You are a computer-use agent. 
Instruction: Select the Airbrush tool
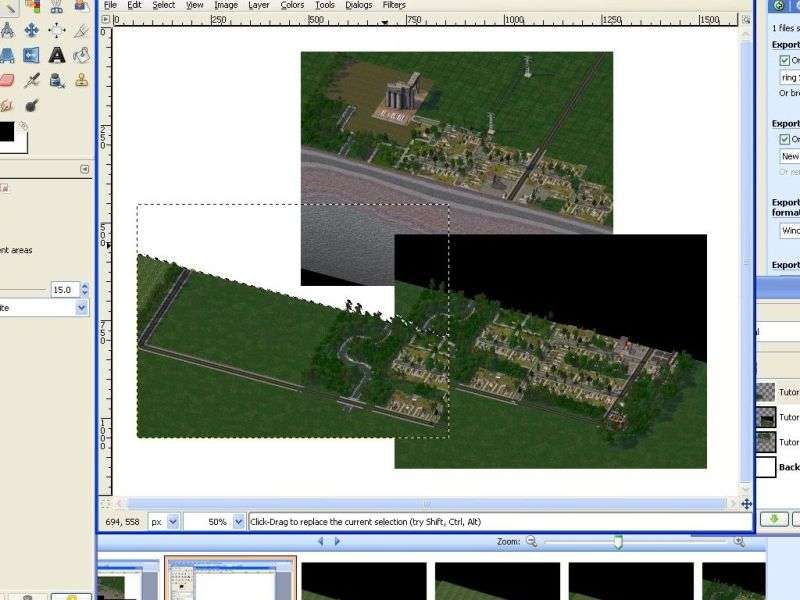[32, 80]
